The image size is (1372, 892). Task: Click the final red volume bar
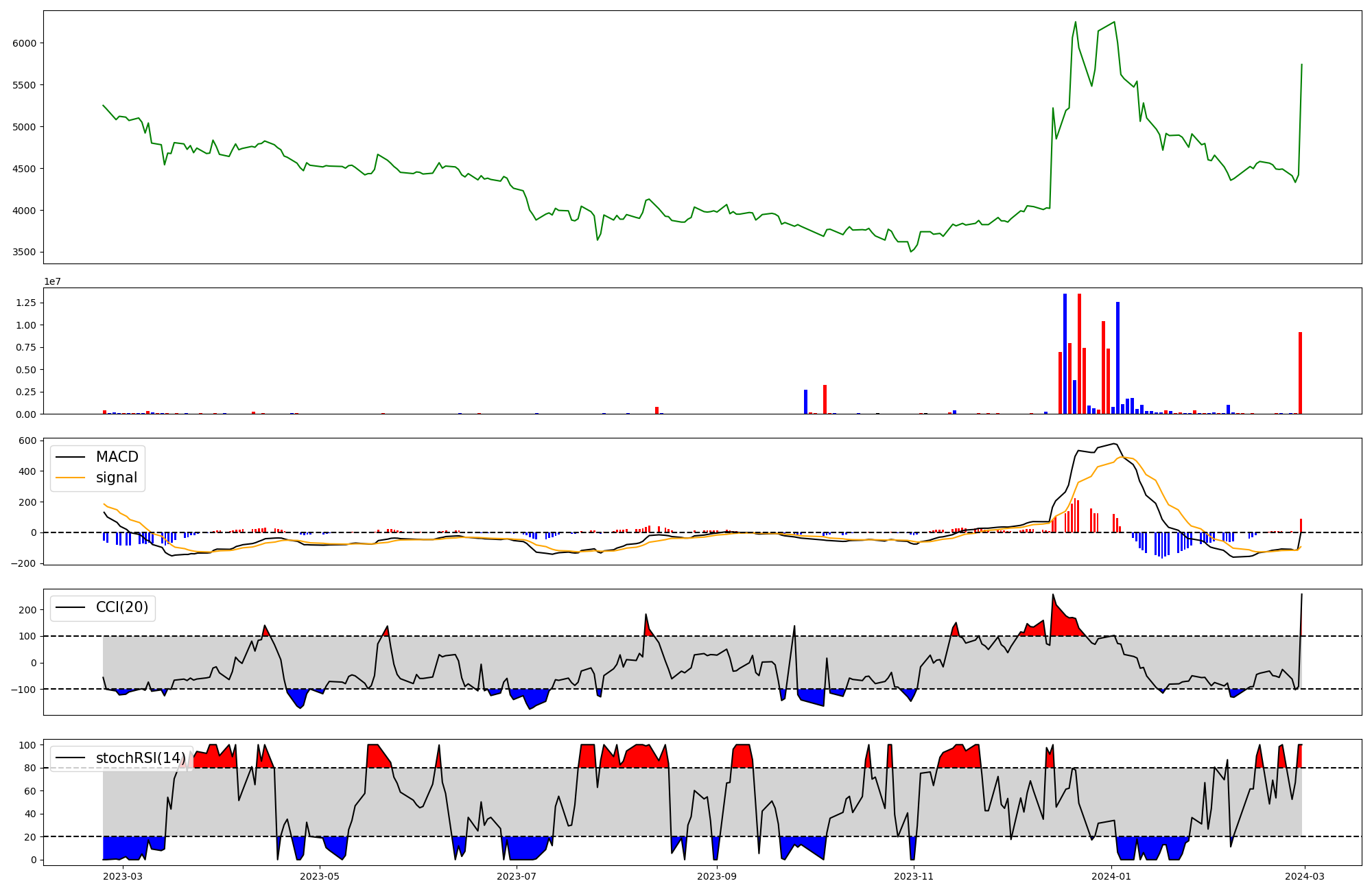click(x=1300, y=373)
